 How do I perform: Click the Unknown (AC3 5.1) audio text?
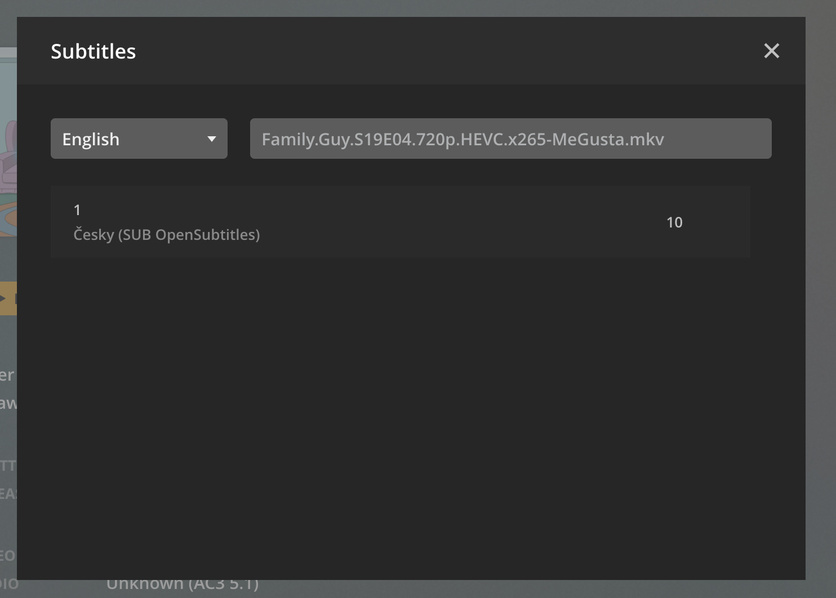[182, 584]
